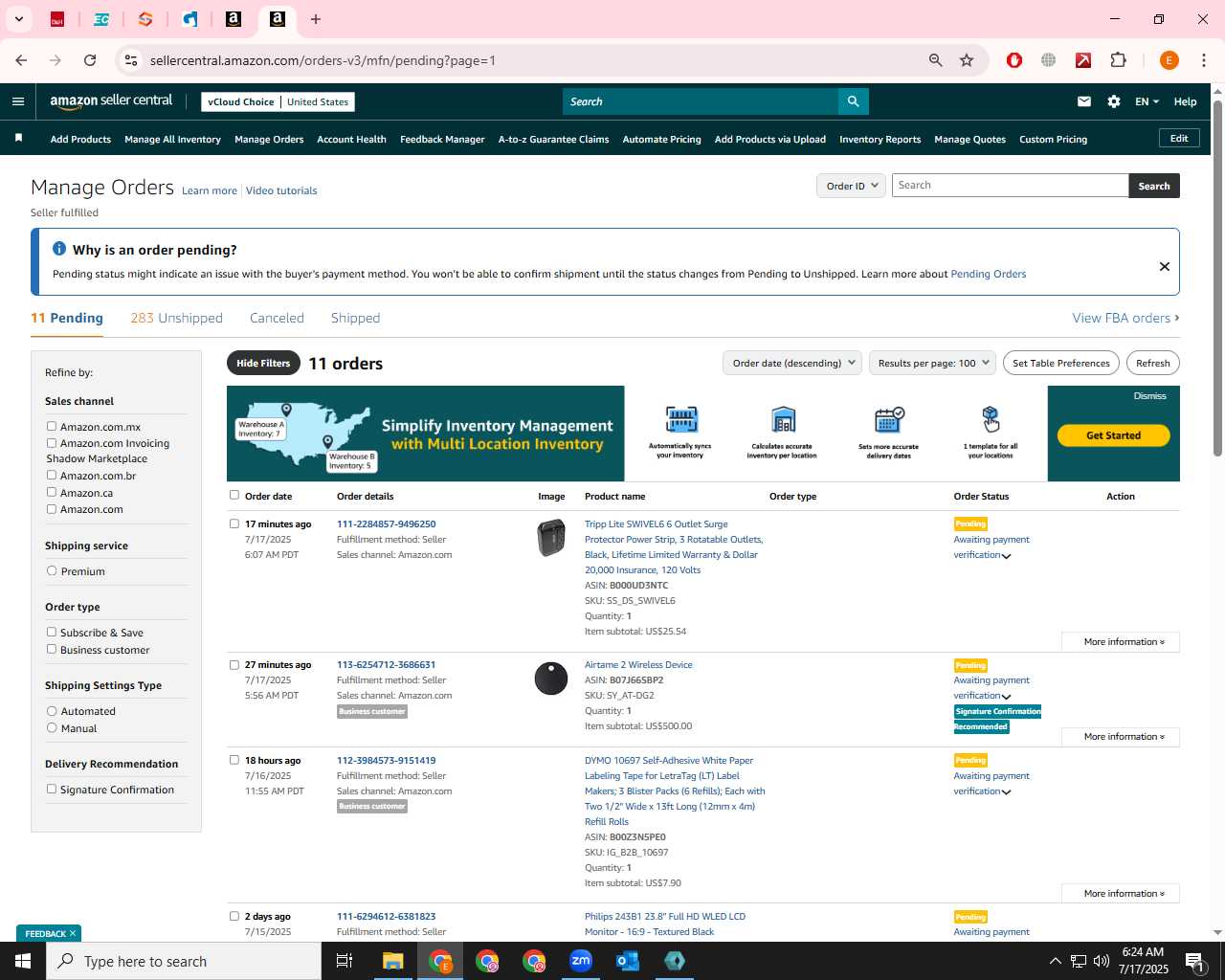Open the messages envelope icon
This screenshot has height=980, width=1225.
click(x=1084, y=101)
